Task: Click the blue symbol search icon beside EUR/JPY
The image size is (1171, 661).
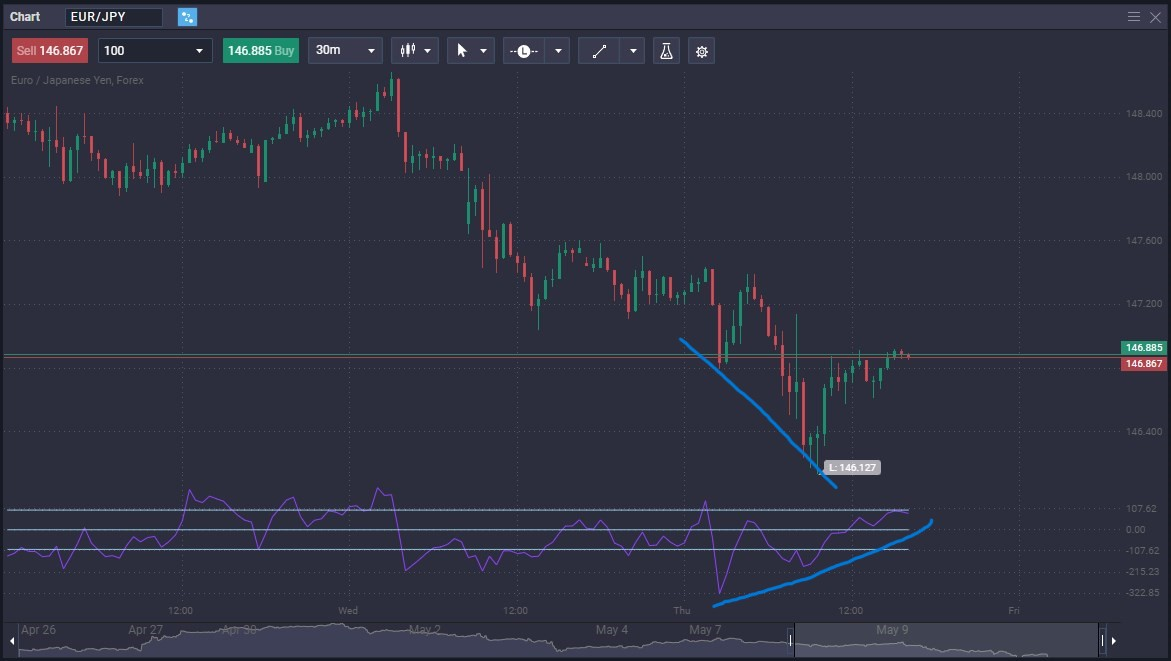Action: [187, 16]
